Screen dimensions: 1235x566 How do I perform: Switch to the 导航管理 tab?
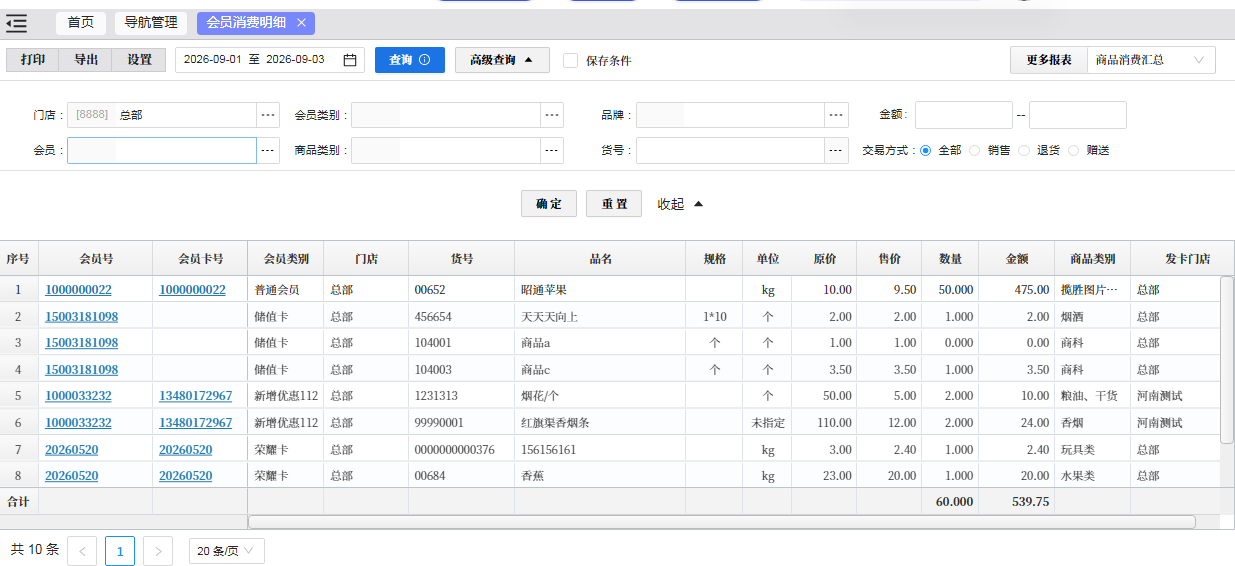151,23
